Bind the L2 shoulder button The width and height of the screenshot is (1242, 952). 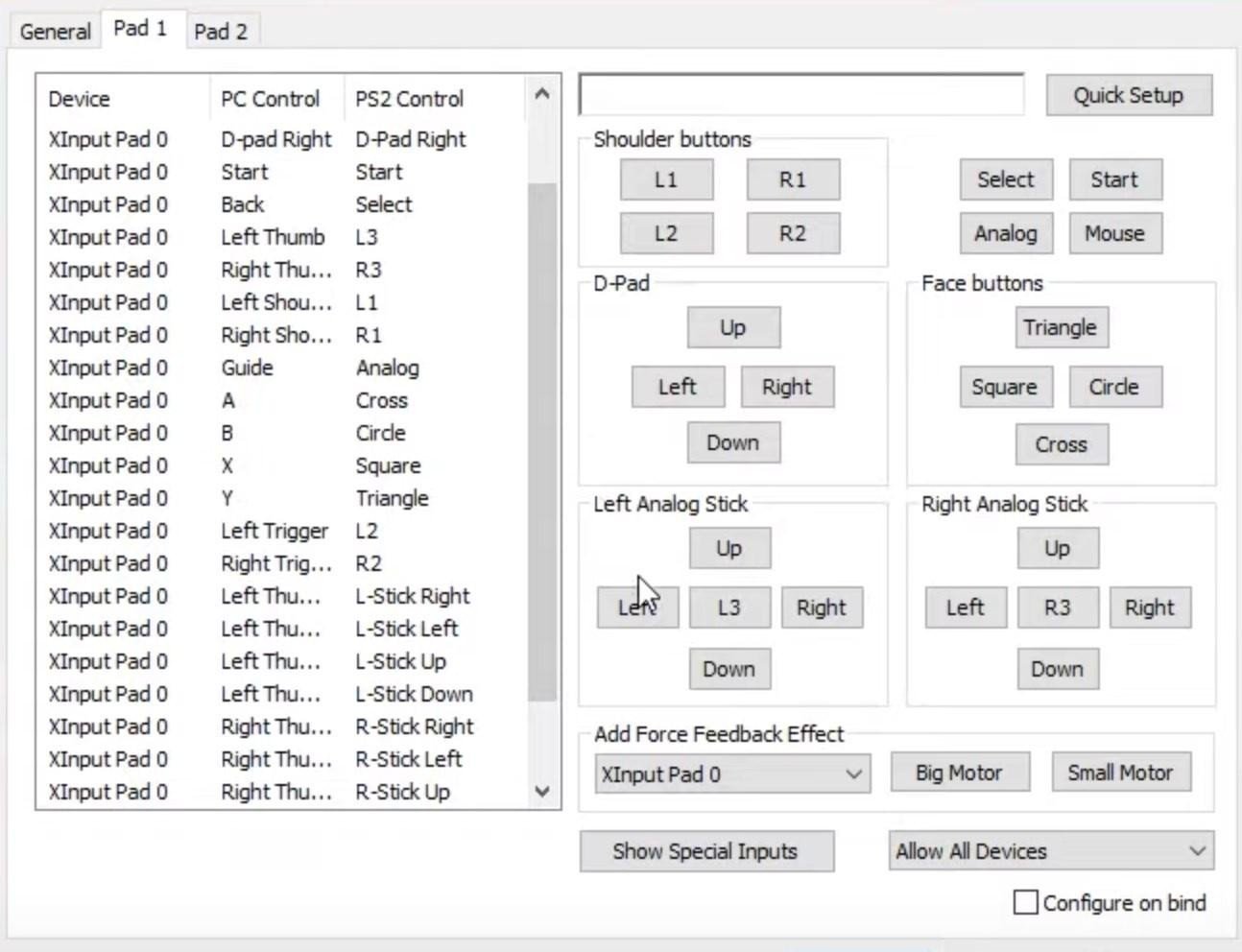pyautogui.click(x=666, y=233)
